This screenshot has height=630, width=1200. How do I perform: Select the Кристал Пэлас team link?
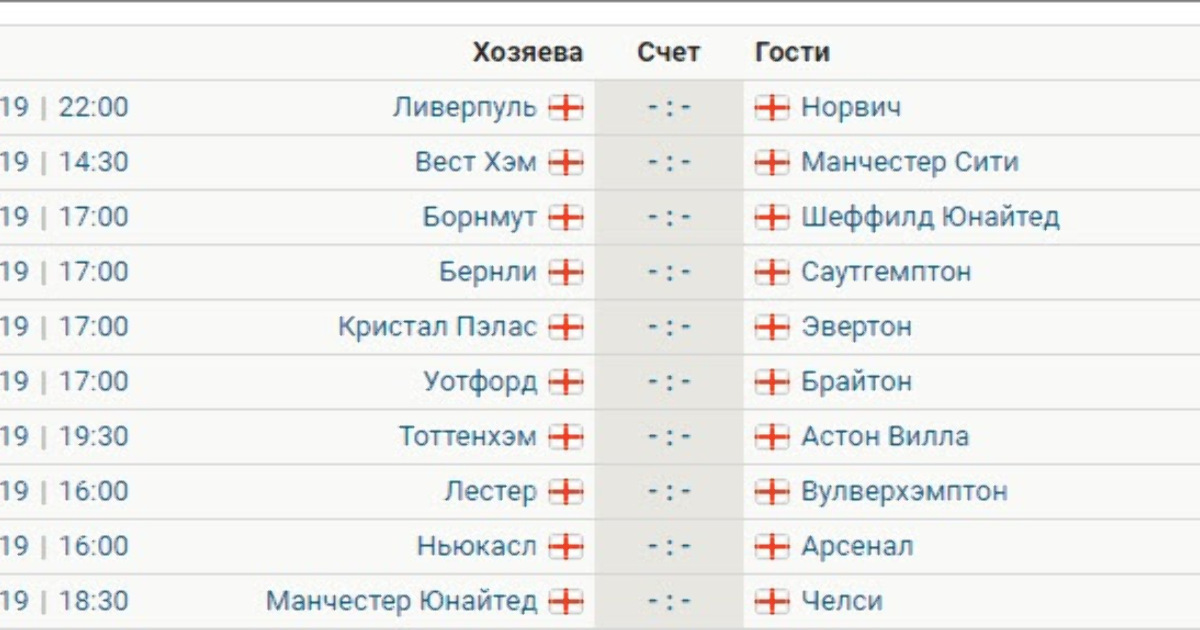437,327
